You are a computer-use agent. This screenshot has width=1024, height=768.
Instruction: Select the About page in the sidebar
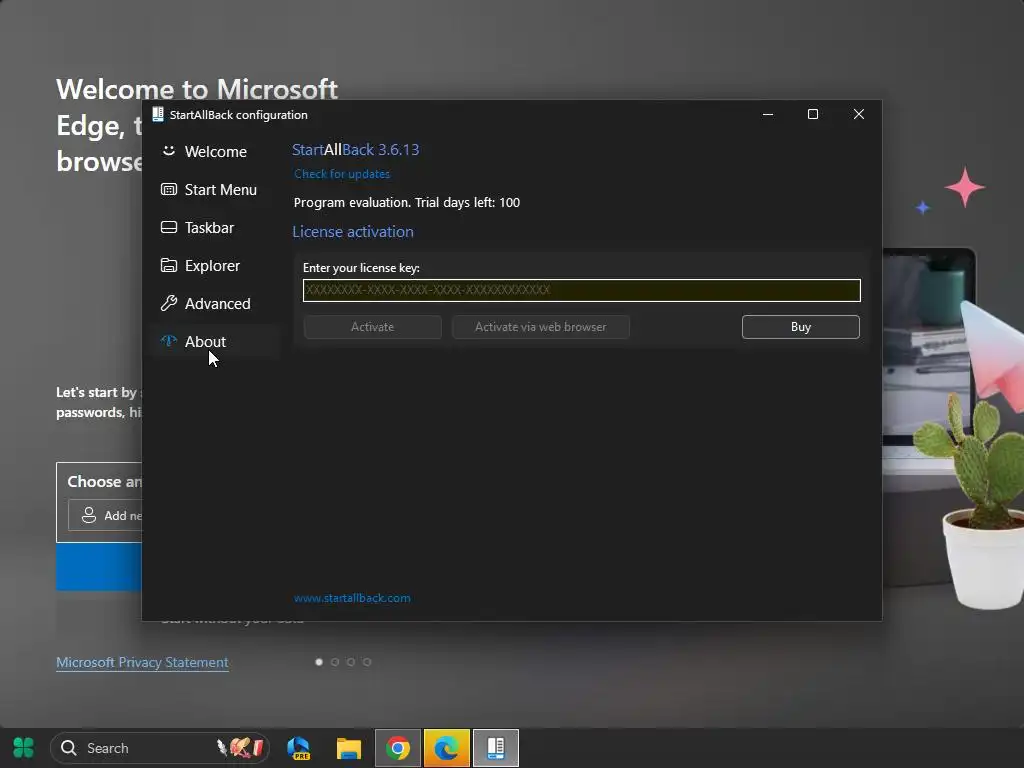[x=216, y=341]
